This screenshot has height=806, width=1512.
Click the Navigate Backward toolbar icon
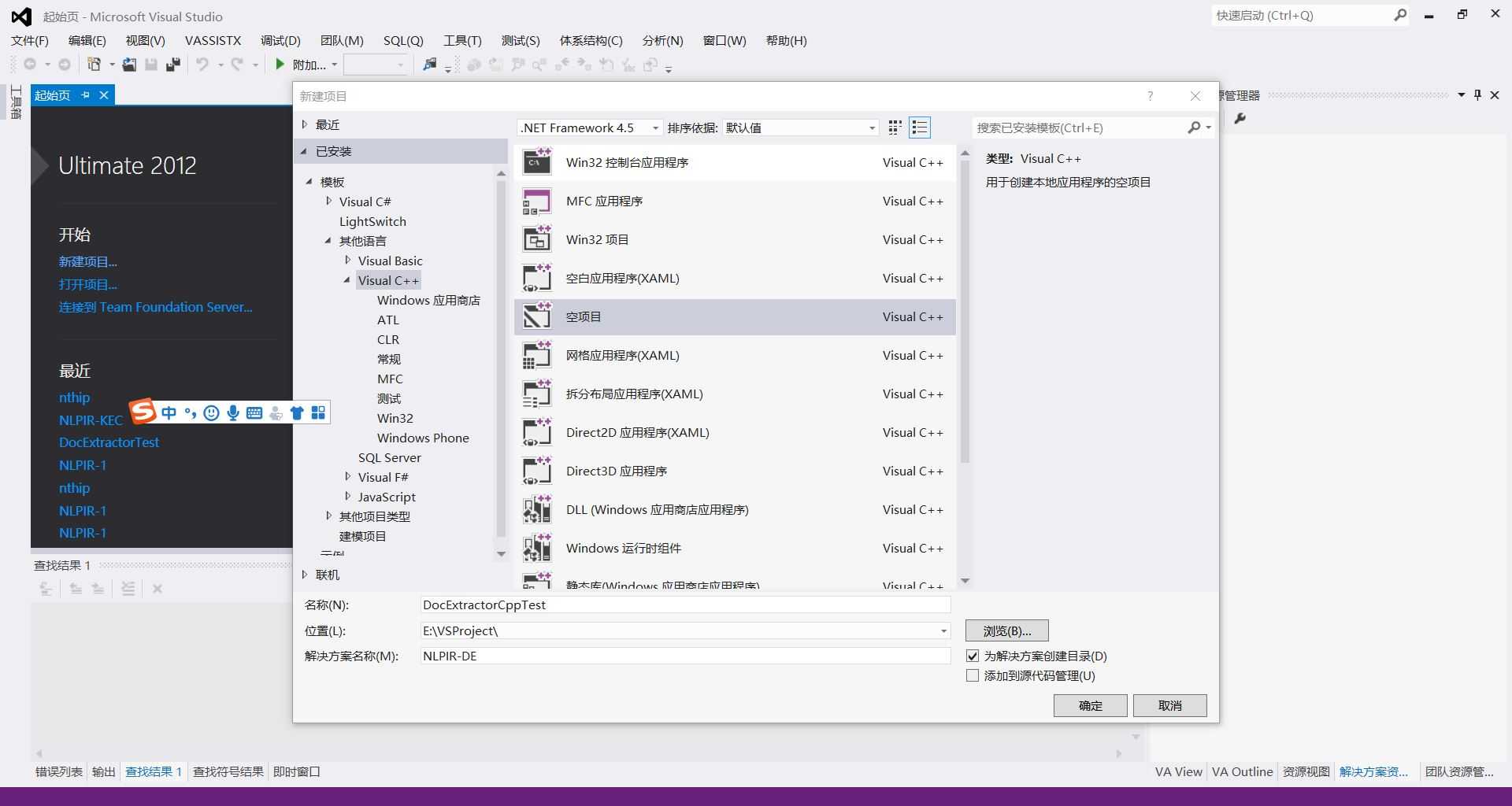[x=30, y=65]
